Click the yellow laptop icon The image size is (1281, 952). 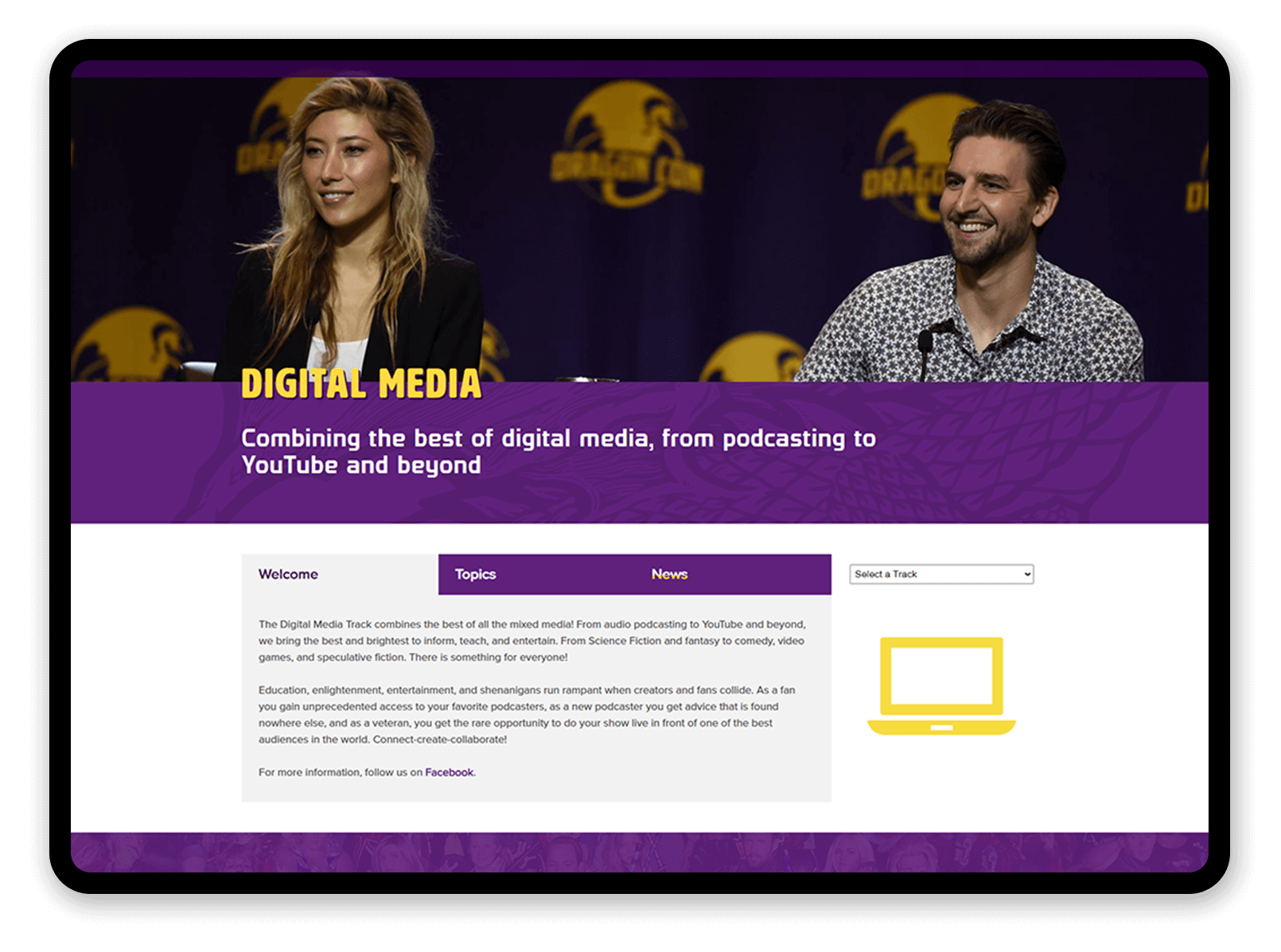pyautogui.click(x=941, y=686)
